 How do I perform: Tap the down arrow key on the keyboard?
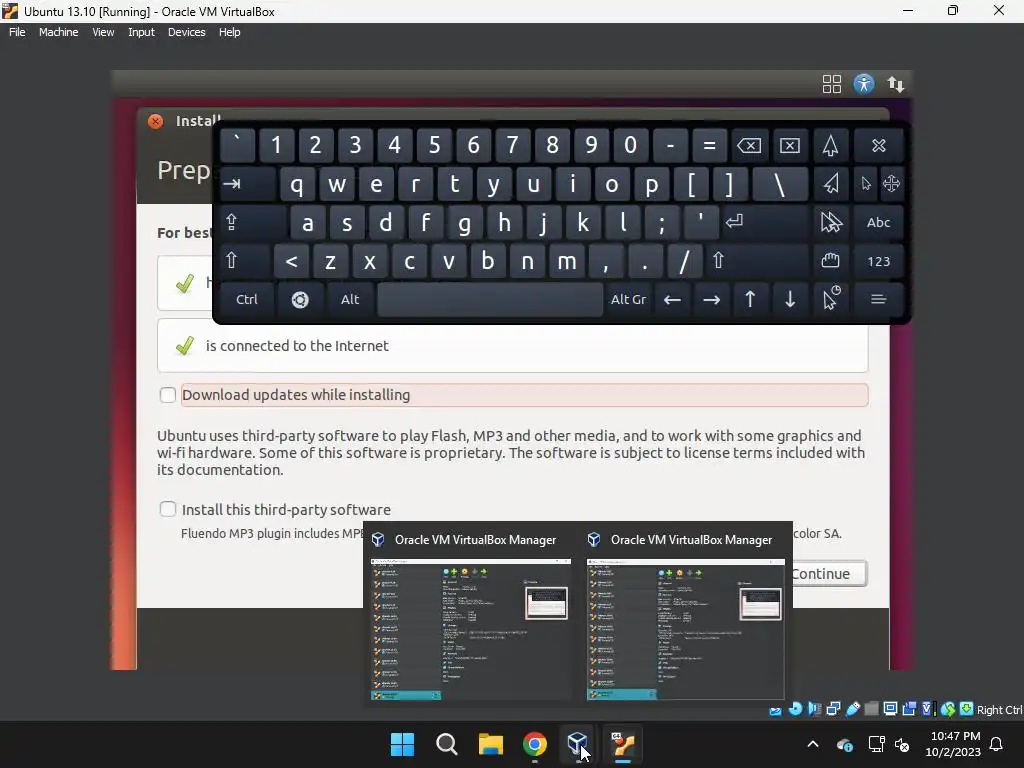click(x=790, y=299)
